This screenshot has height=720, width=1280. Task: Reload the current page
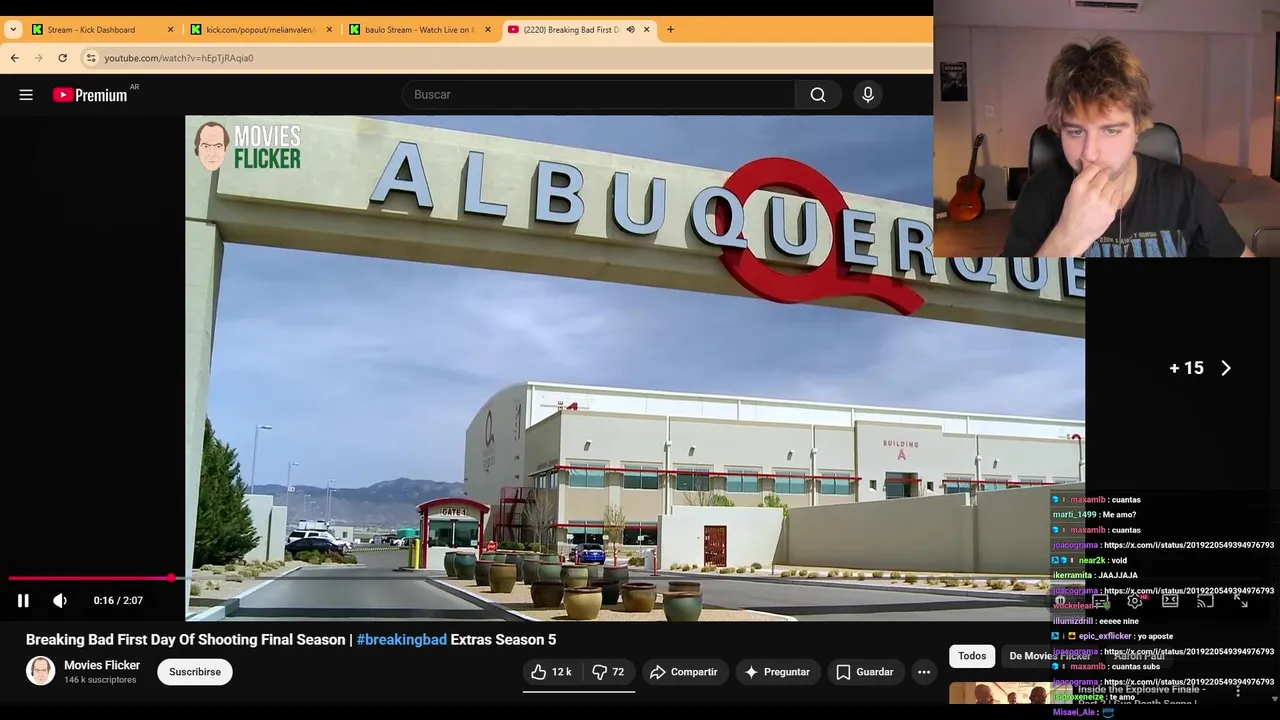(x=62, y=58)
